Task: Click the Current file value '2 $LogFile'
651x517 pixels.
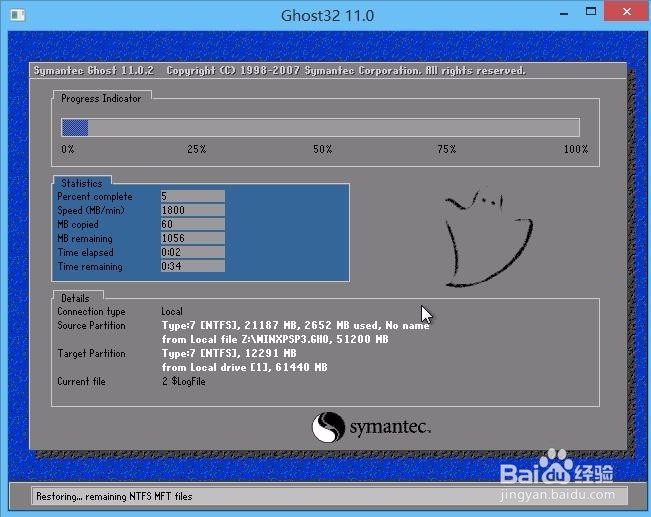Action: (184, 381)
